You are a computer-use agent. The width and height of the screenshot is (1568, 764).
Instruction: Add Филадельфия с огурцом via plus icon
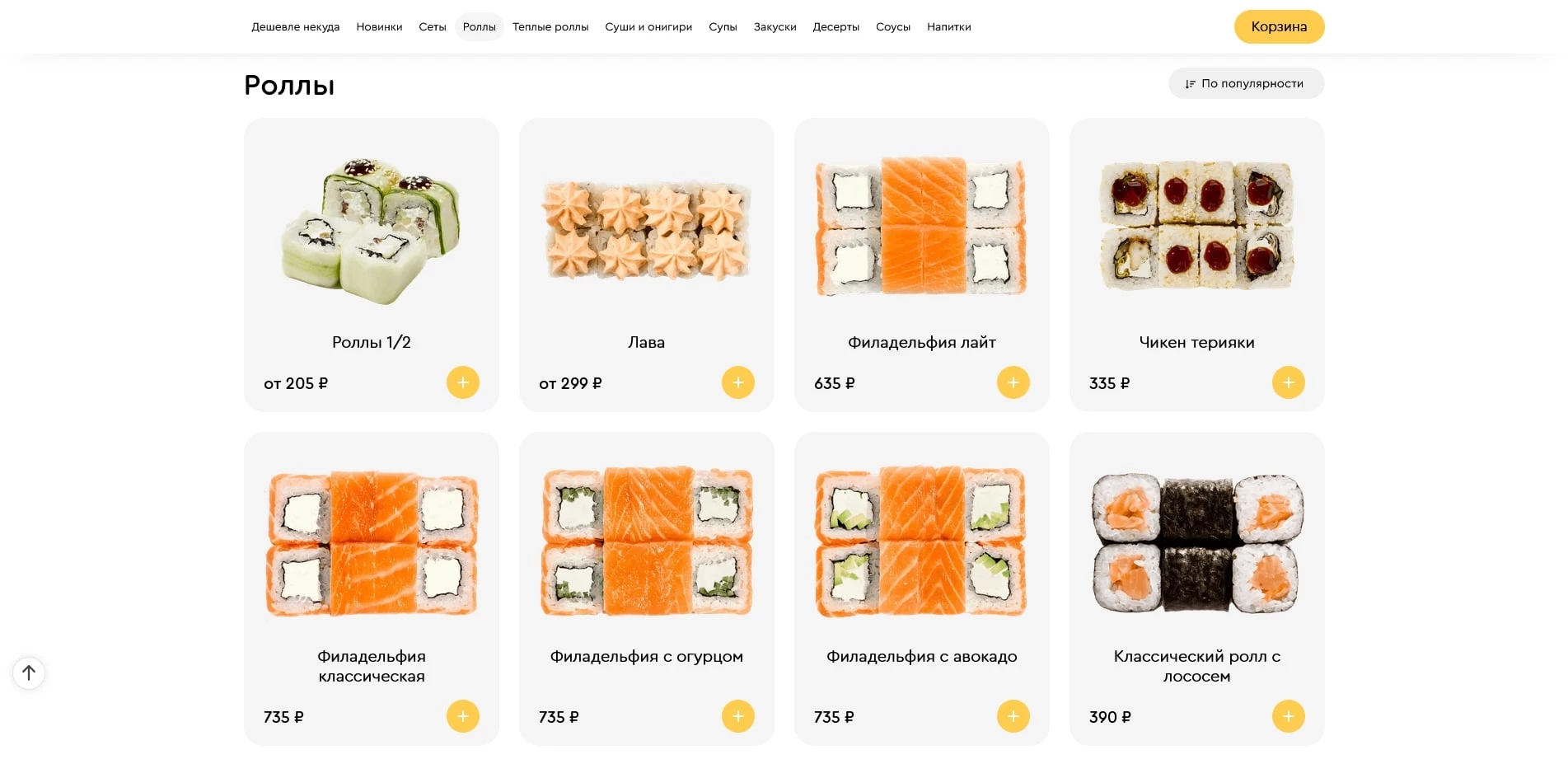click(x=738, y=716)
